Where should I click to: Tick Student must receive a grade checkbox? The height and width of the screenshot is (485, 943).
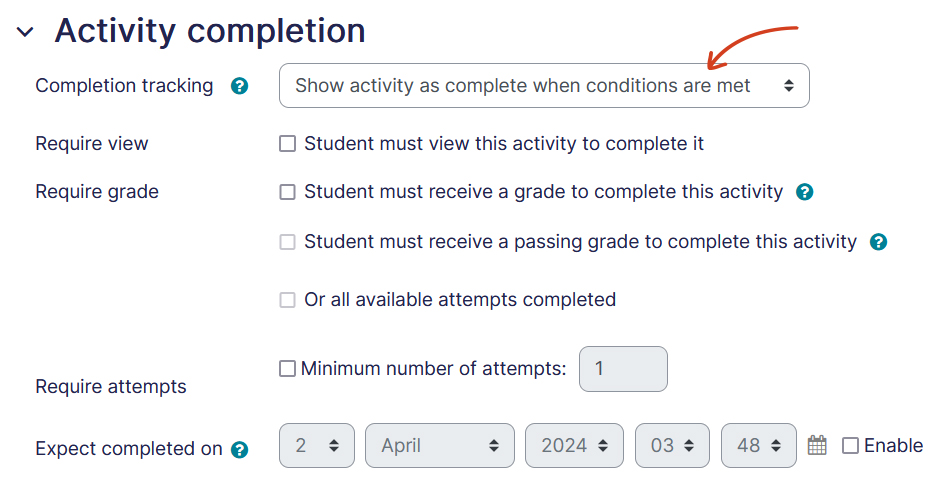click(288, 192)
